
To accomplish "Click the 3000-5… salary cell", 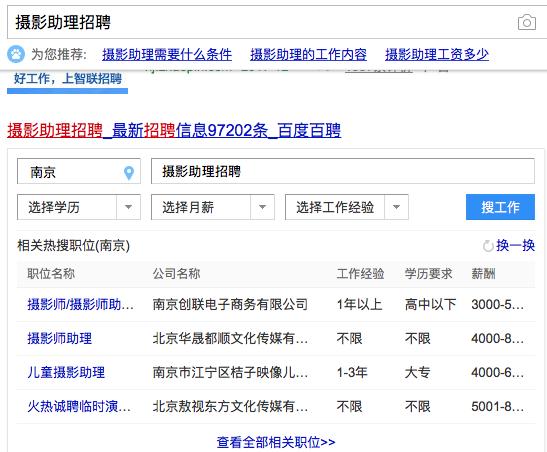I will tap(497, 305).
